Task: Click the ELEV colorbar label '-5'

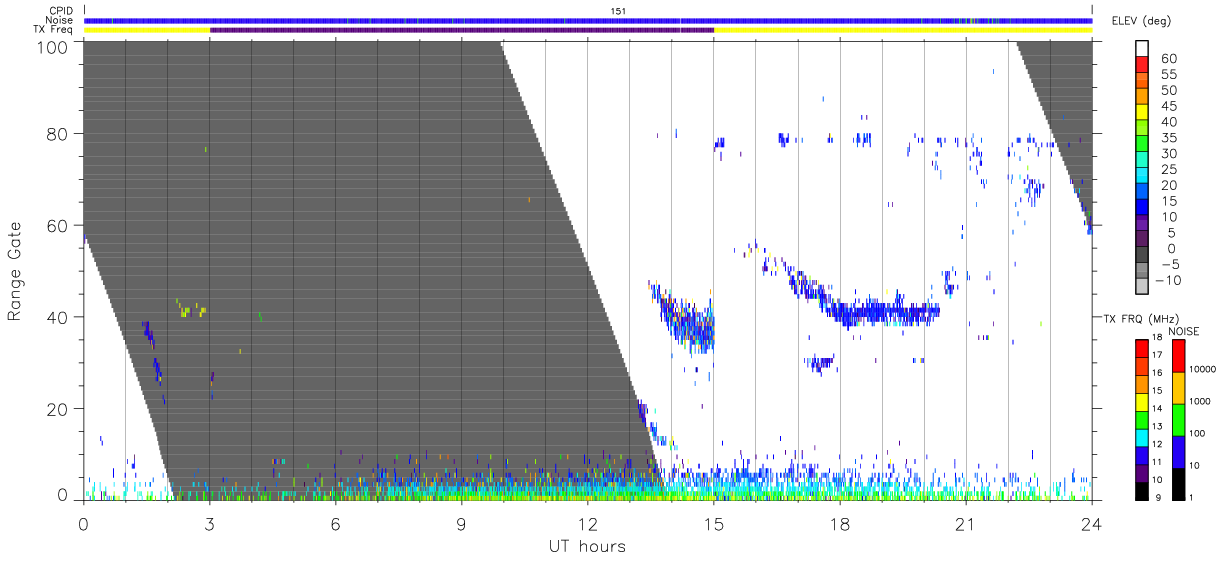Action: coord(1171,264)
